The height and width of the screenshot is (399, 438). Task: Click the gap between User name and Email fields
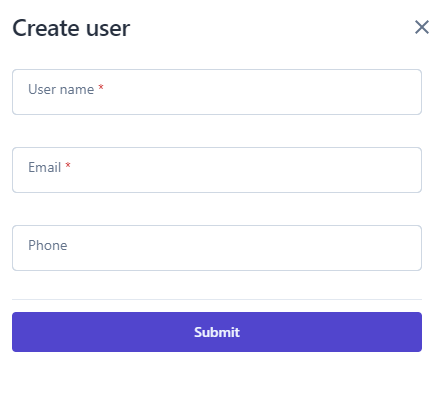pos(217,131)
